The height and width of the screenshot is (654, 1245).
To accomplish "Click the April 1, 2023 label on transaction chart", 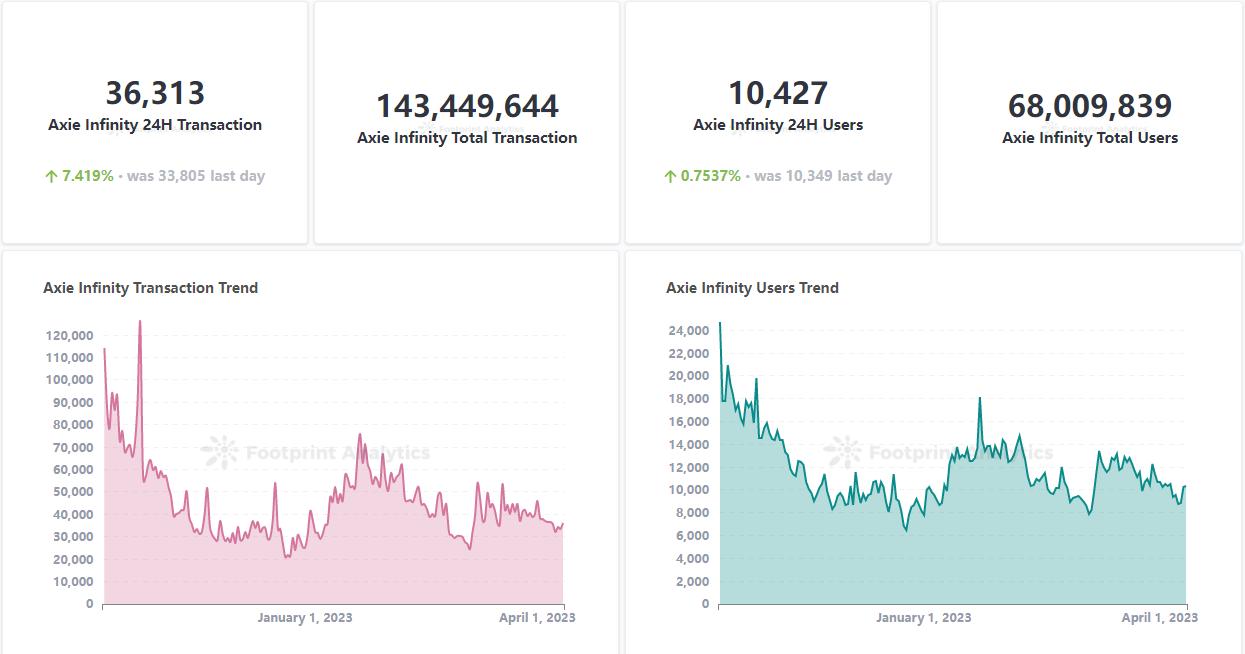I will click(537, 618).
